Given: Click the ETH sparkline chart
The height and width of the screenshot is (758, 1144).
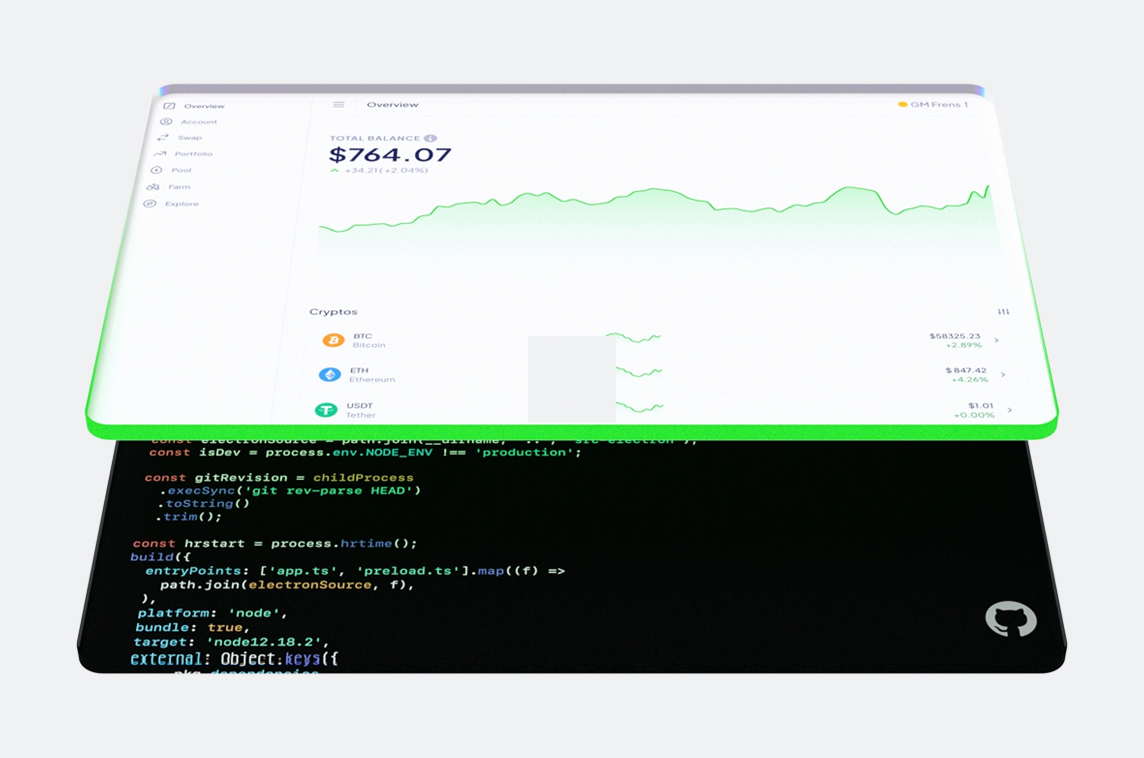Looking at the screenshot, I should pyautogui.click(x=638, y=372).
